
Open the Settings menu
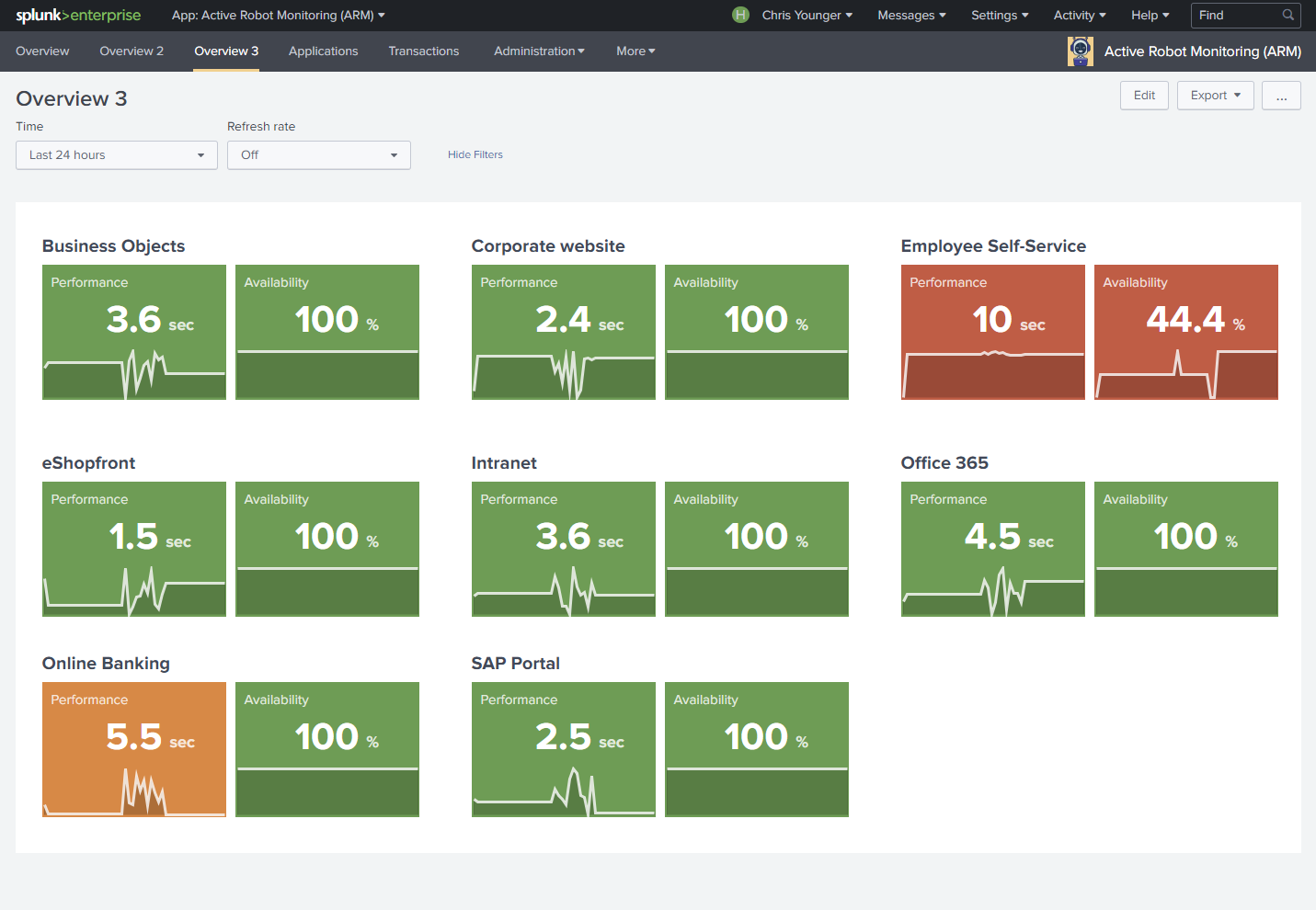pos(1000,16)
